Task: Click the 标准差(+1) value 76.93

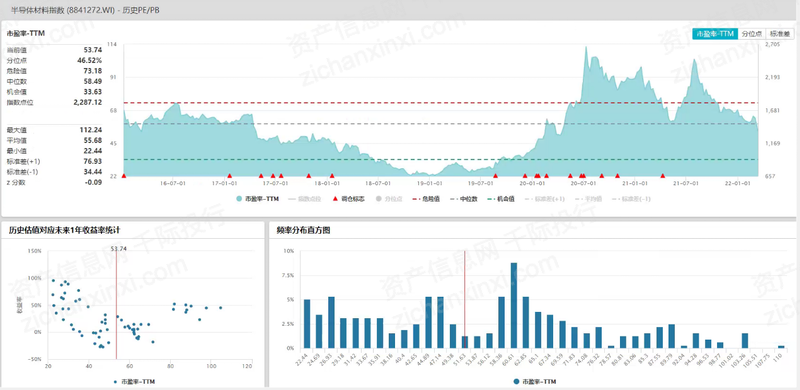Action: [93, 161]
